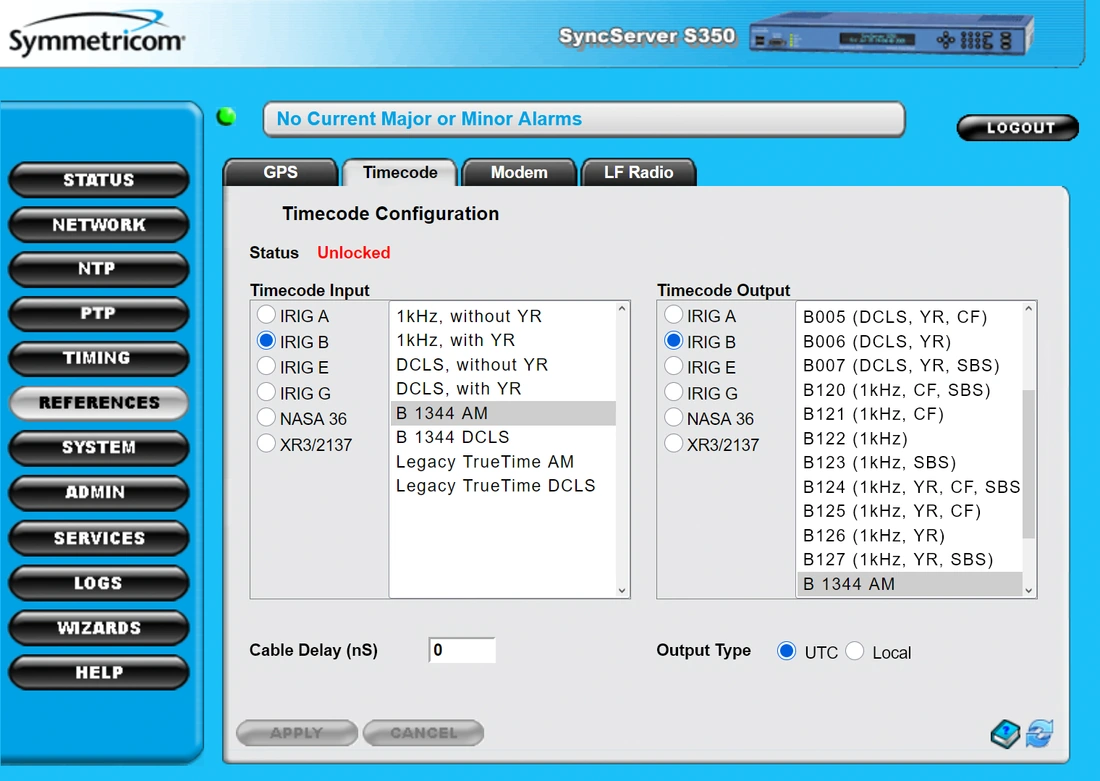Select NASA 36 for Timecode Output
The width and height of the screenshot is (1100, 781).
(673, 418)
